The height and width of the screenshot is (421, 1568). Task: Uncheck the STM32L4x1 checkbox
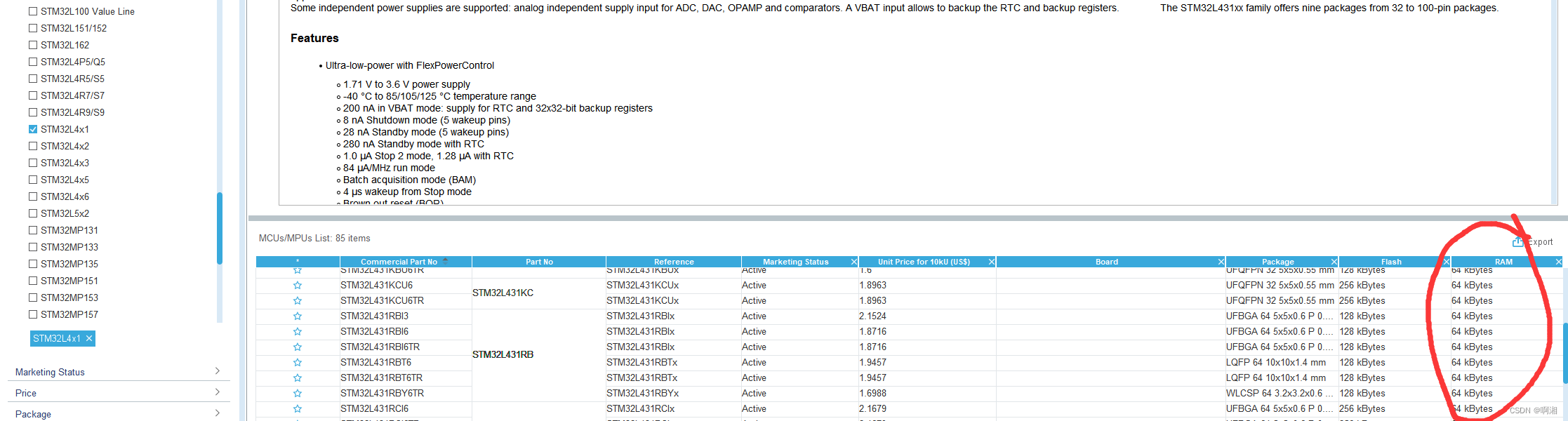33,129
